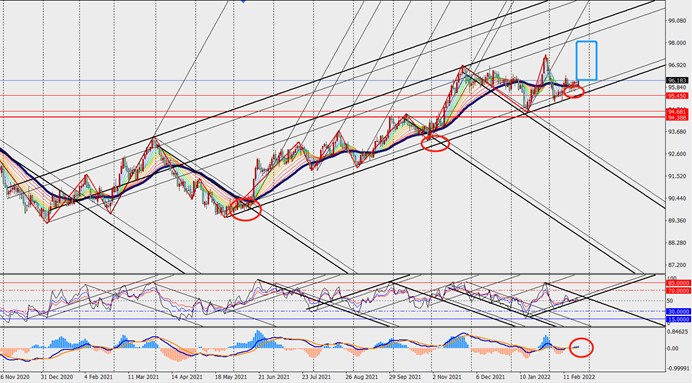The height and width of the screenshot is (383, 692).
Task: Select the blue 15.0000 level tag
Action: [678, 319]
